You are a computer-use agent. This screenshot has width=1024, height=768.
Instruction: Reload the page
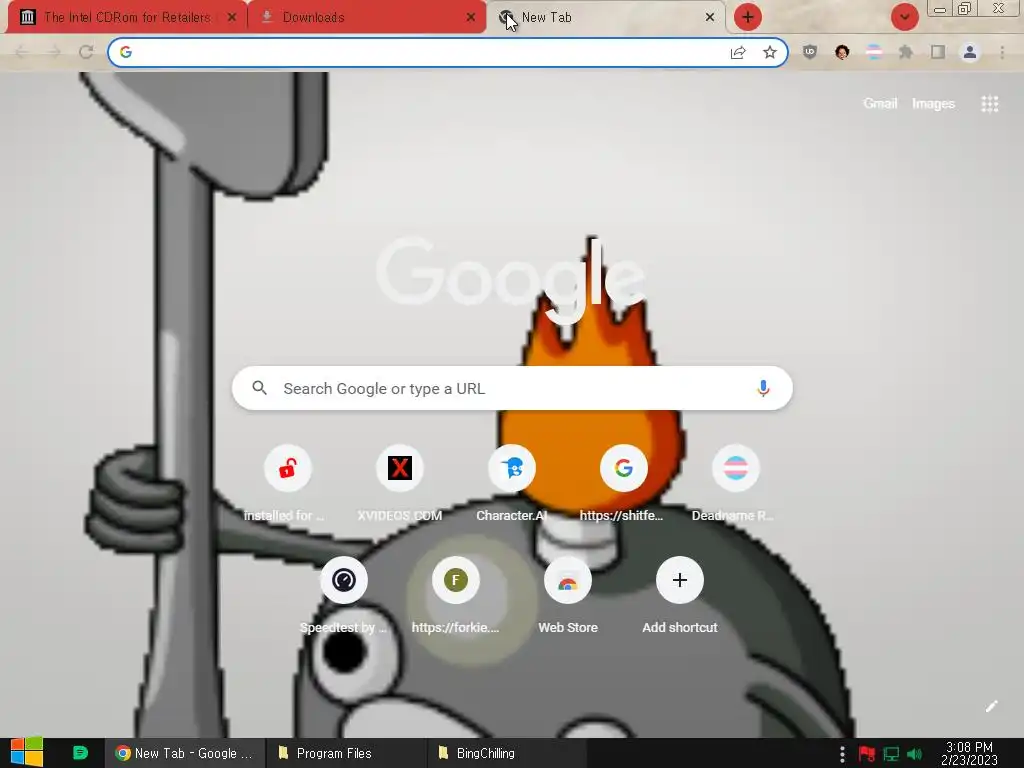(86, 52)
